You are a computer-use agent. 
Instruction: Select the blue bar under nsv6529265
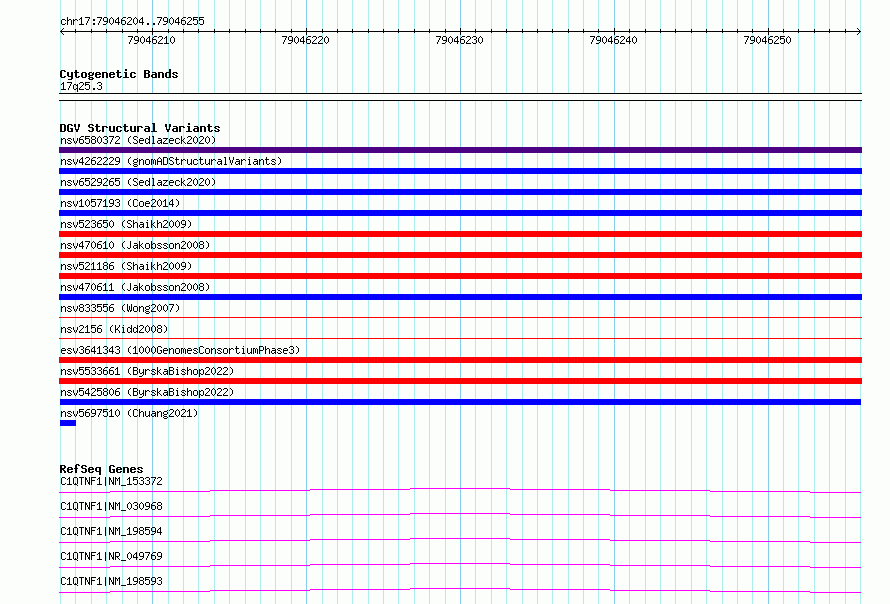point(460,192)
